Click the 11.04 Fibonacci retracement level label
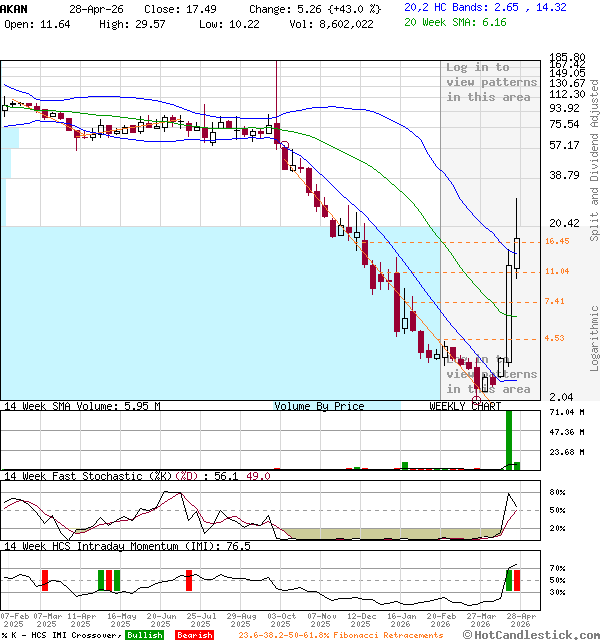The width and height of the screenshot is (600, 640). click(557, 271)
